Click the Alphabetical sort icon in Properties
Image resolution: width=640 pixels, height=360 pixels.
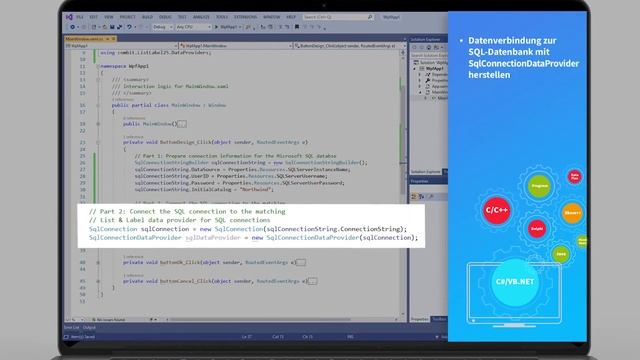422,197
